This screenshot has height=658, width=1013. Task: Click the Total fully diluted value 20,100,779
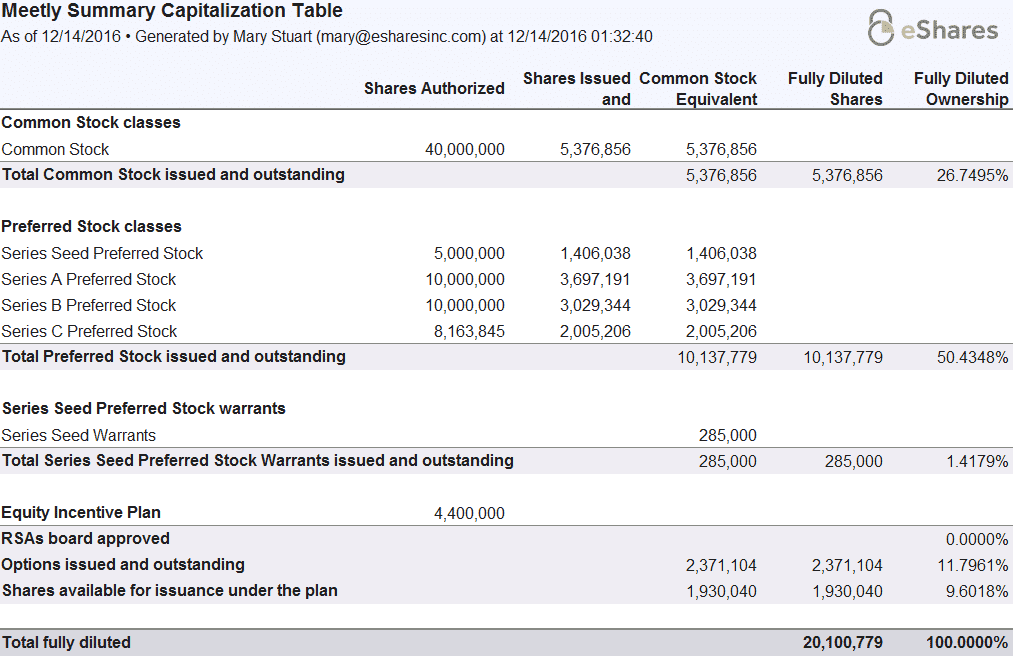pos(842,642)
